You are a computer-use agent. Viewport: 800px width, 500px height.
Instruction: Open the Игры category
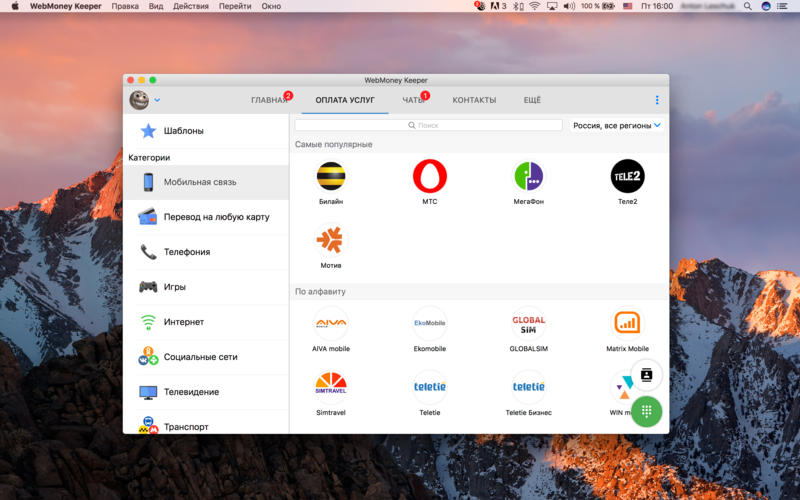[206, 287]
